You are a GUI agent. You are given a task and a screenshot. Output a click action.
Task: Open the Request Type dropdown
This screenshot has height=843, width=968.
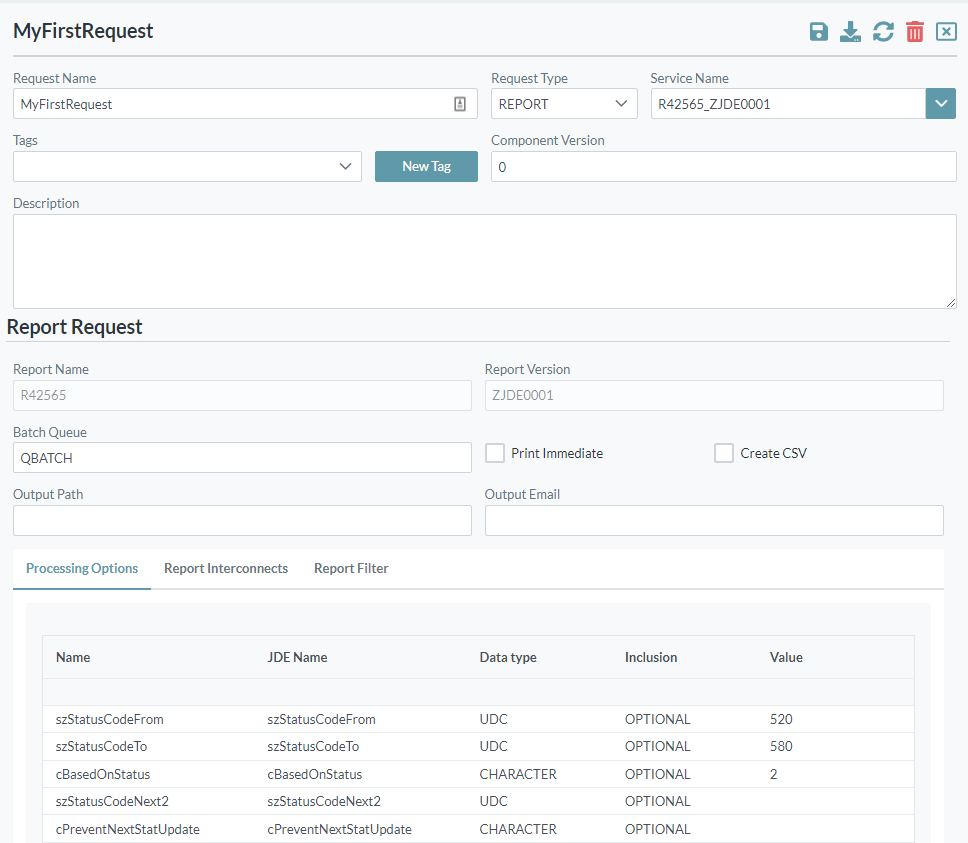tap(563, 103)
